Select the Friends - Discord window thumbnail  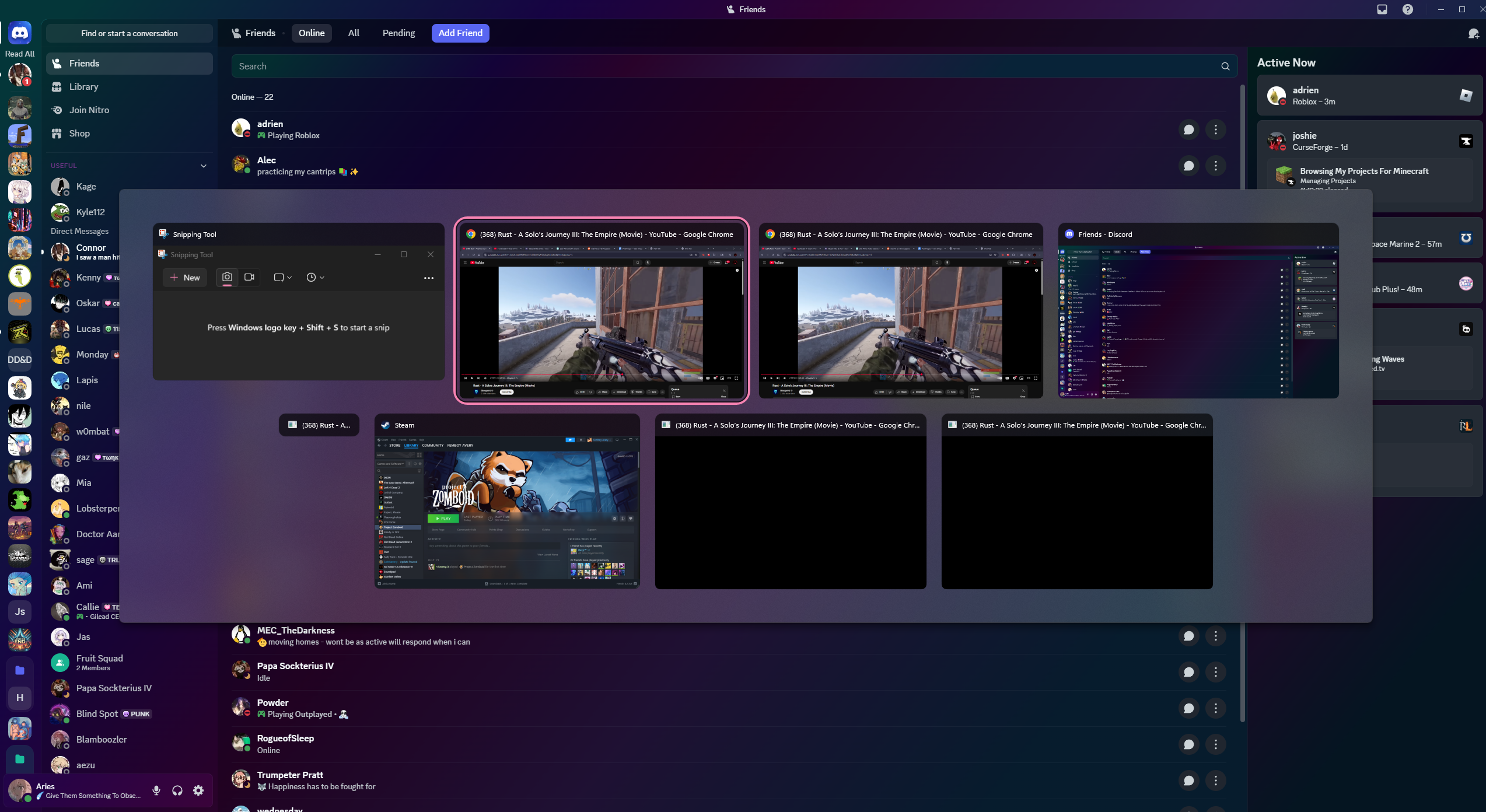pyautogui.click(x=1198, y=310)
